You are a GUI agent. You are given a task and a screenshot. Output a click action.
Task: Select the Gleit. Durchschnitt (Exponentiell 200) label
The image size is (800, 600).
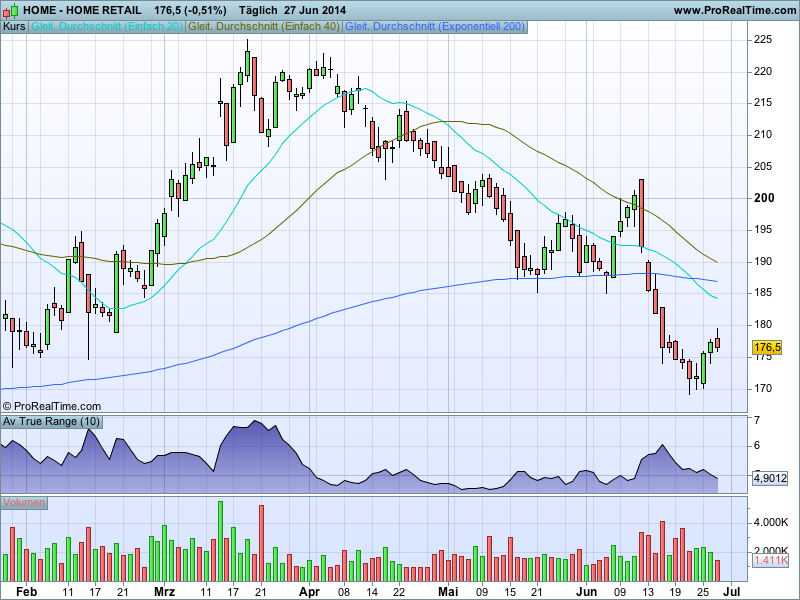435,27
